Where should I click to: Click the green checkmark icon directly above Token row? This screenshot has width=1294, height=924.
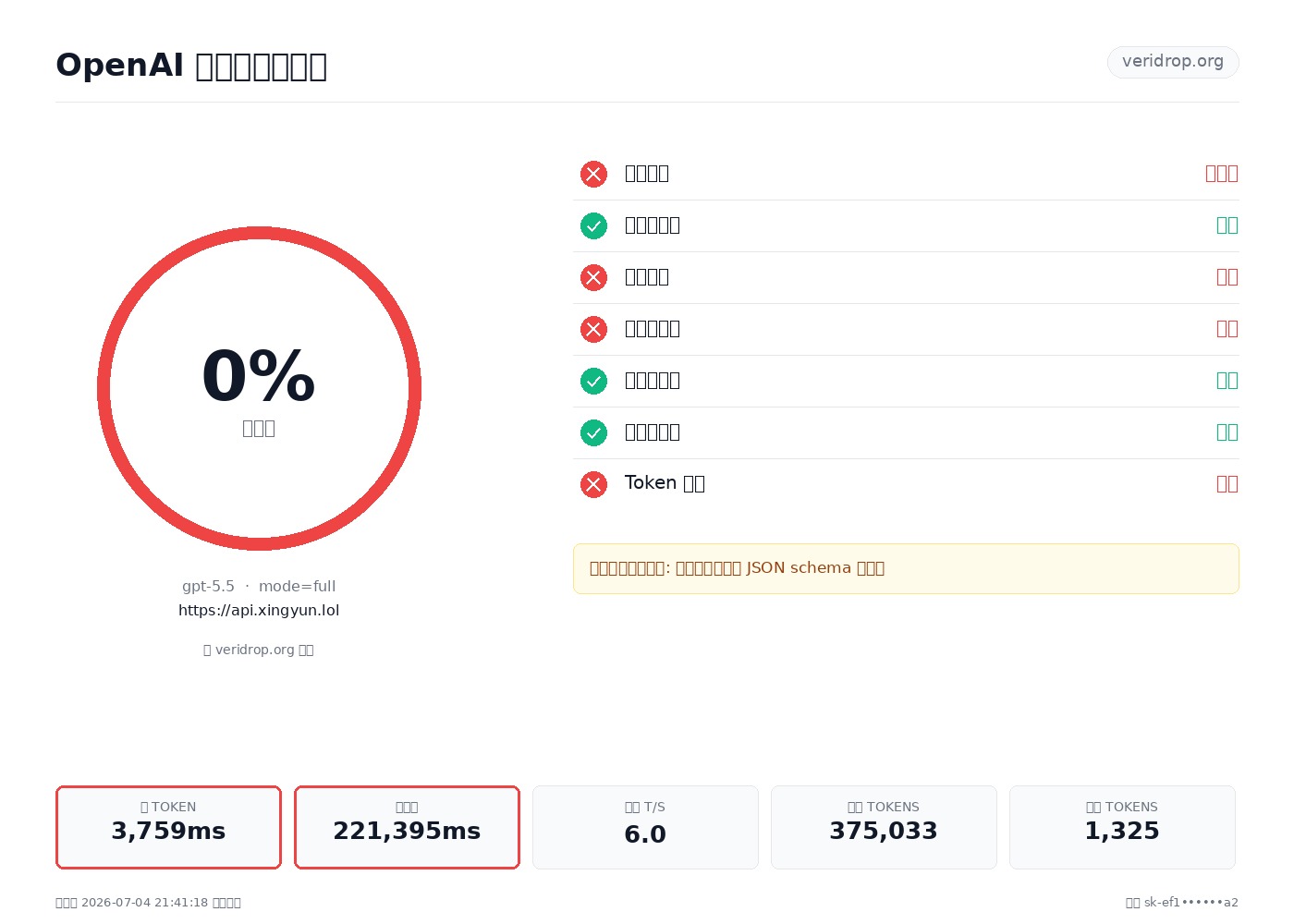click(x=593, y=432)
